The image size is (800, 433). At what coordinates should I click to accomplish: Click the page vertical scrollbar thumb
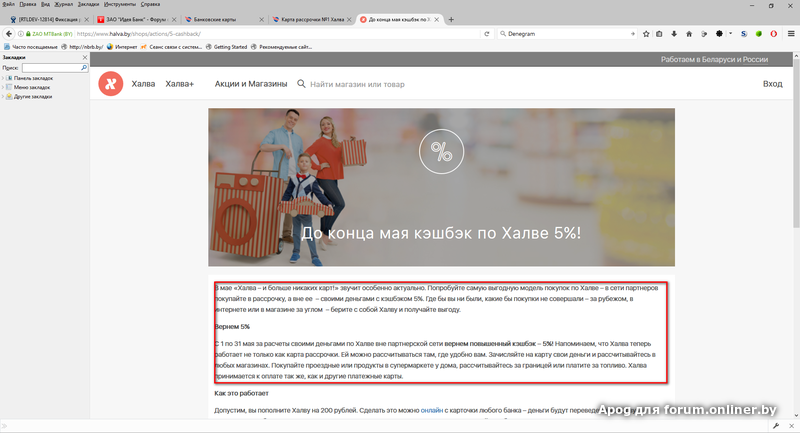click(796, 145)
